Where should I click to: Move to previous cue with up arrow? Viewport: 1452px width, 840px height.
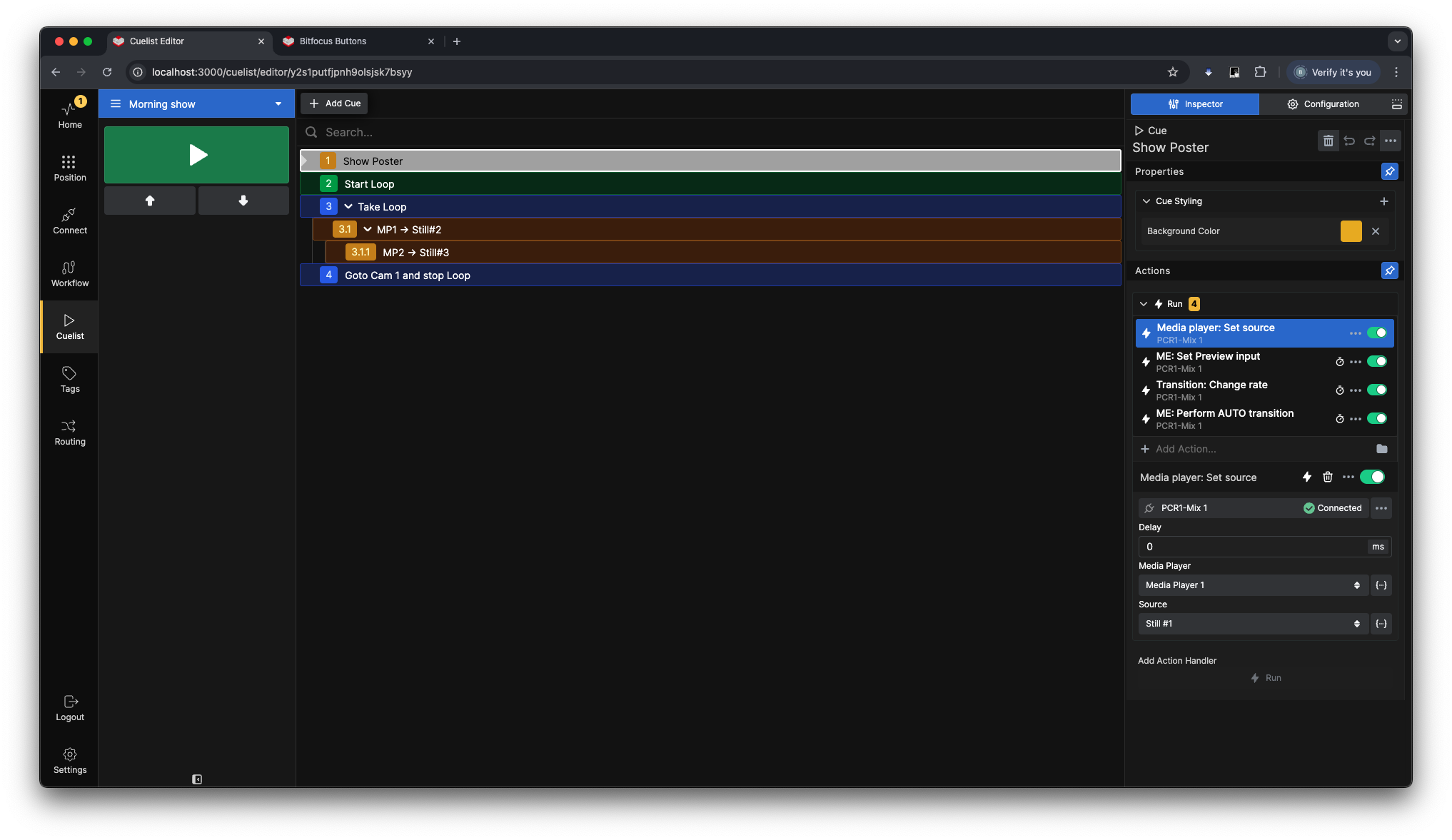click(150, 201)
